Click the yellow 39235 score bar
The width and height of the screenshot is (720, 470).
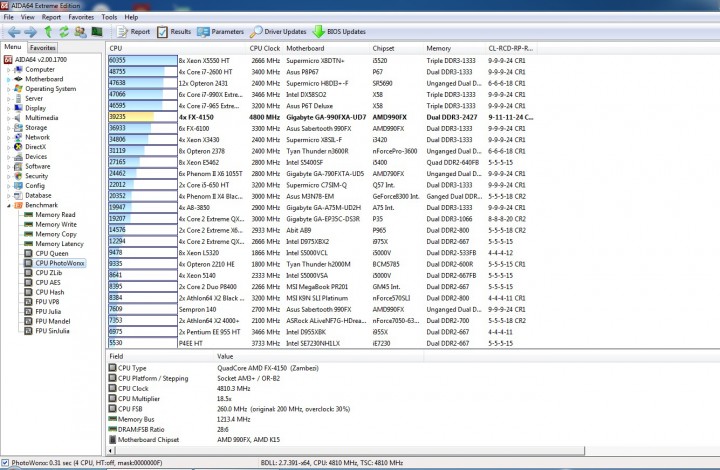tap(131, 117)
